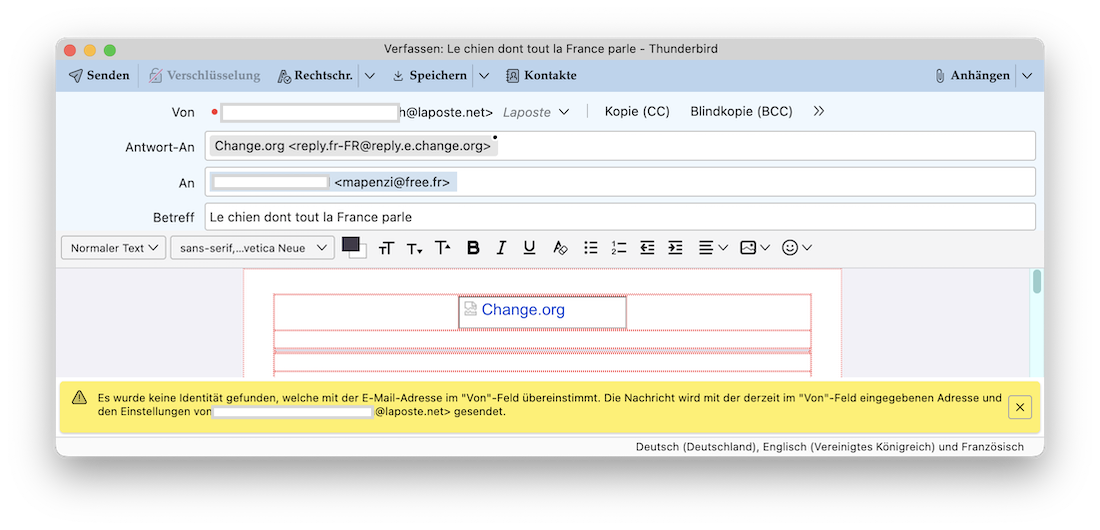Open the Normaler Text paragraph dropdown
The image size is (1100, 530).
(114, 248)
